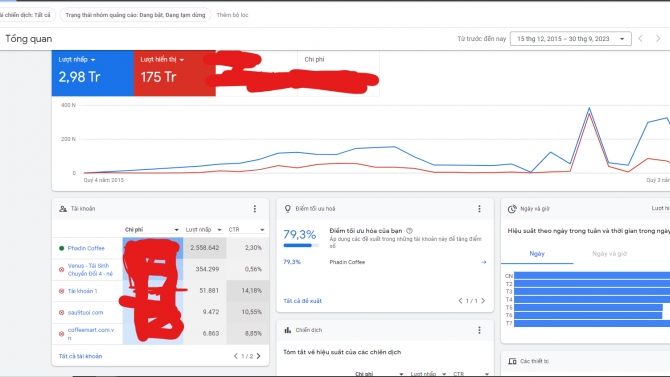The width and height of the screenshot is (670, 377).
Task: Click the Chiến dịch bar chart icon
Action: [x=288, y=330]
